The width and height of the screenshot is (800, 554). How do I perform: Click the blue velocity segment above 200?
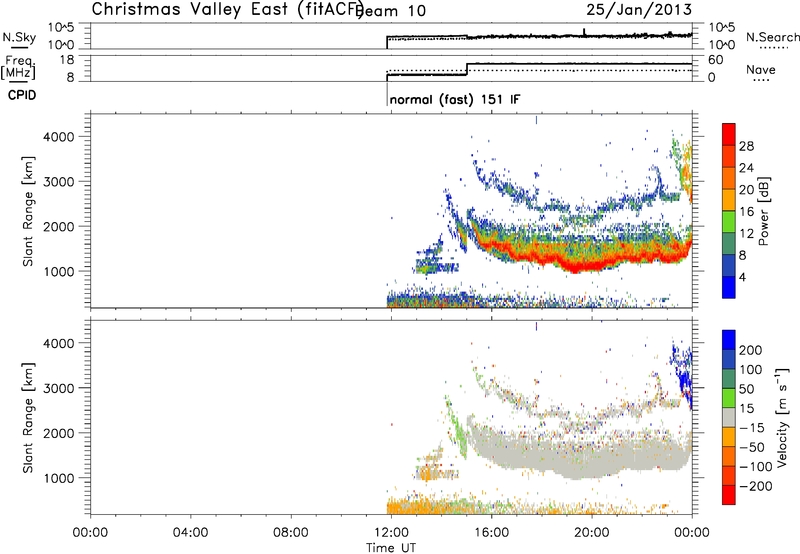pos(729,340)
